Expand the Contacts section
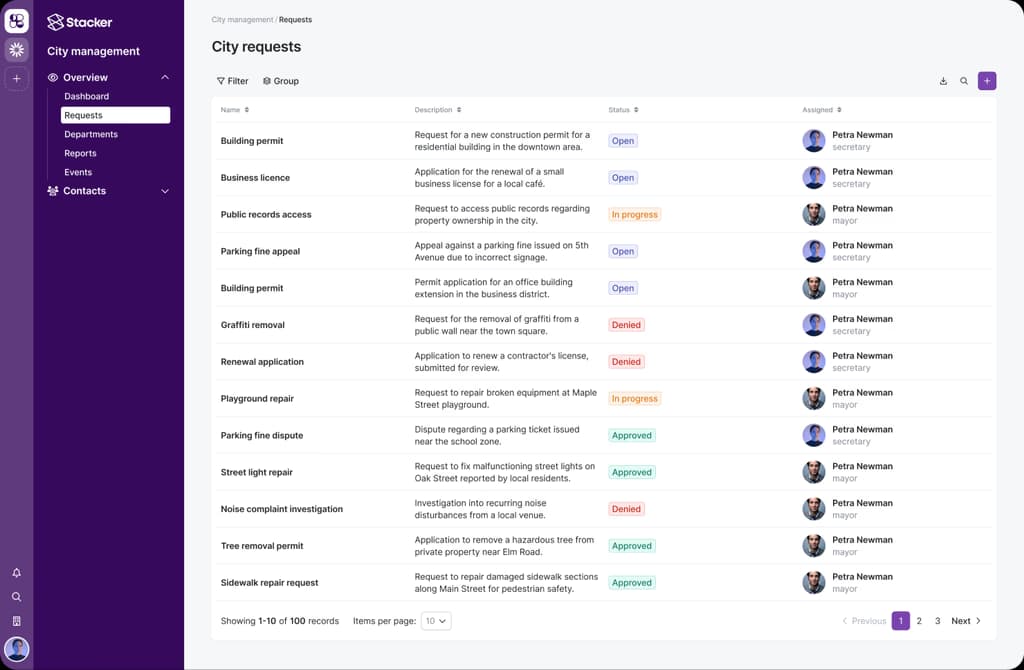 click(x=165, y=191)
